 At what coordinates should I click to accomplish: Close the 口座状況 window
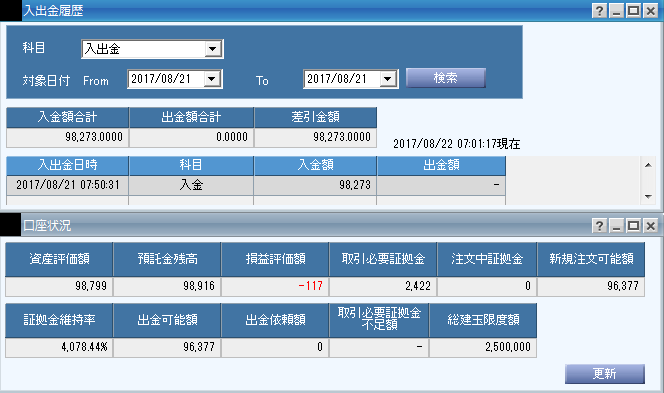(x=650, y=226)
